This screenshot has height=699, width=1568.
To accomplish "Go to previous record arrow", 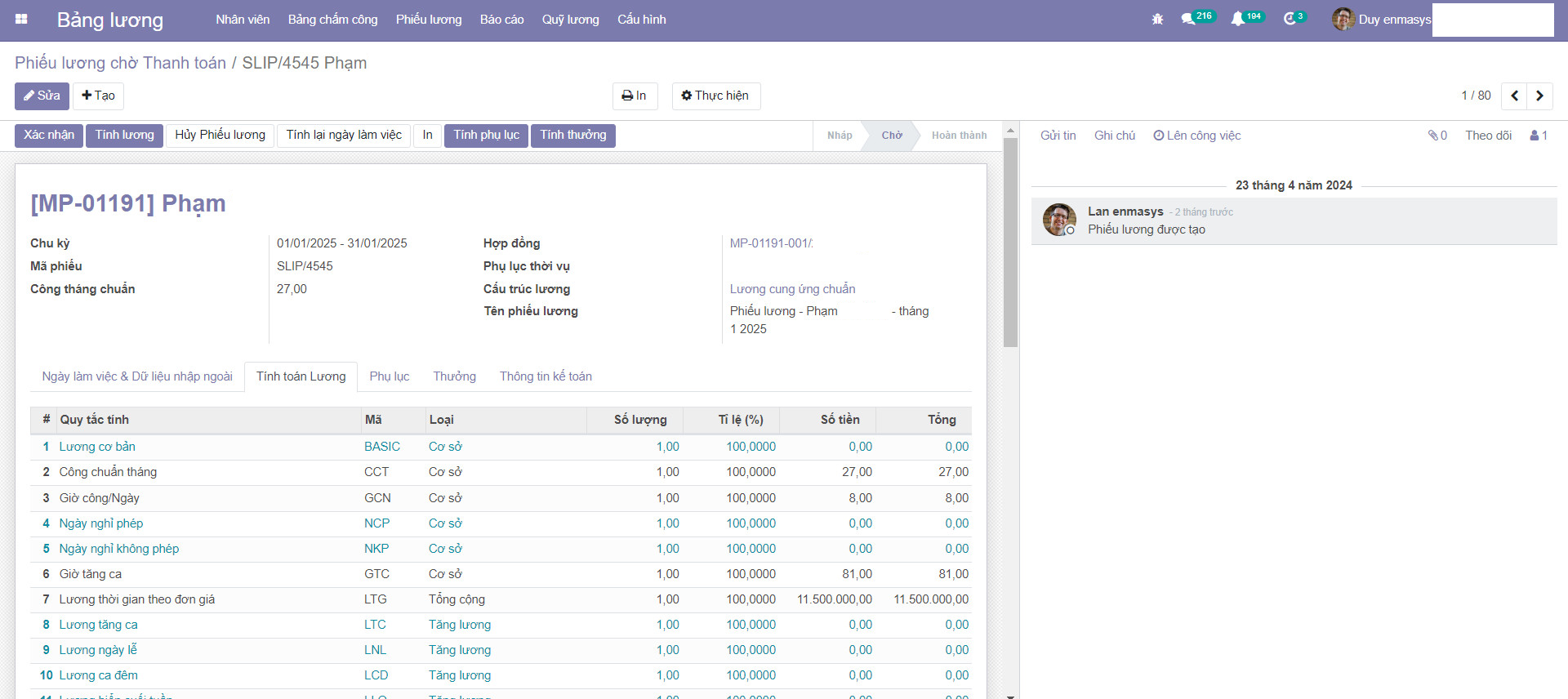I will [1514, 96].
